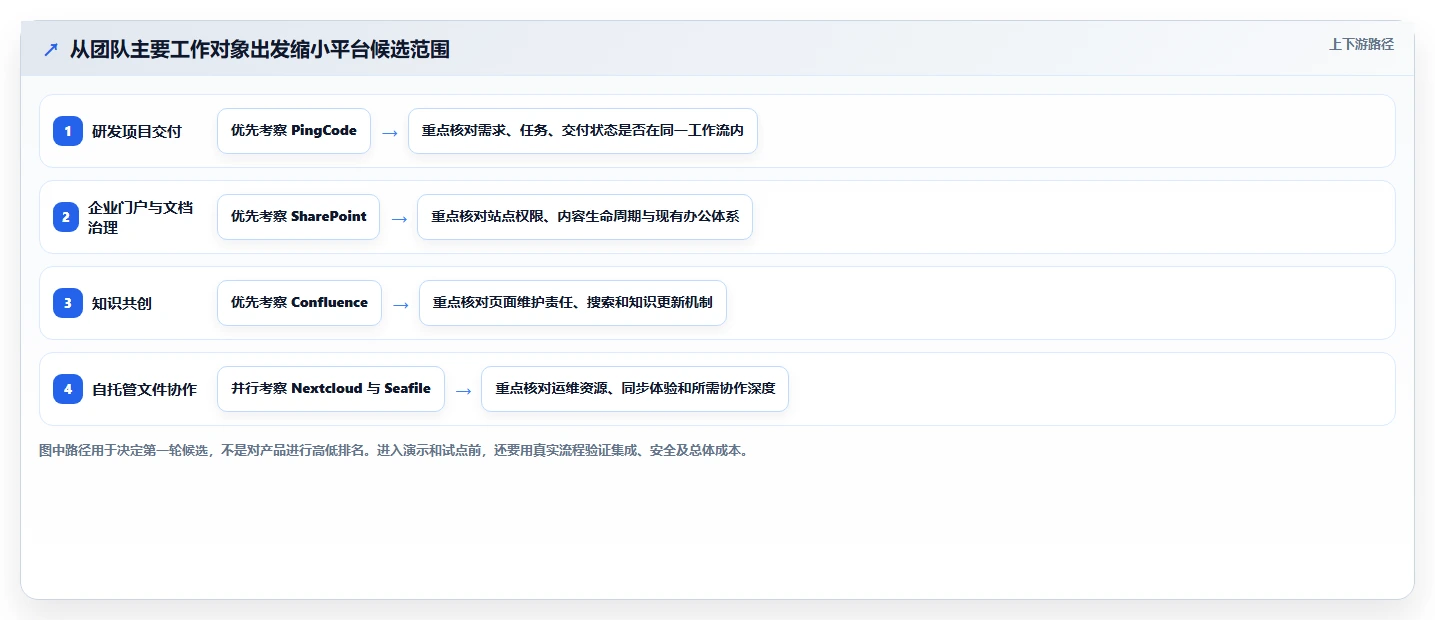This screenshot has height=620, width=1435.
Task: Click the 知识共创 row label
Action: 122,303
